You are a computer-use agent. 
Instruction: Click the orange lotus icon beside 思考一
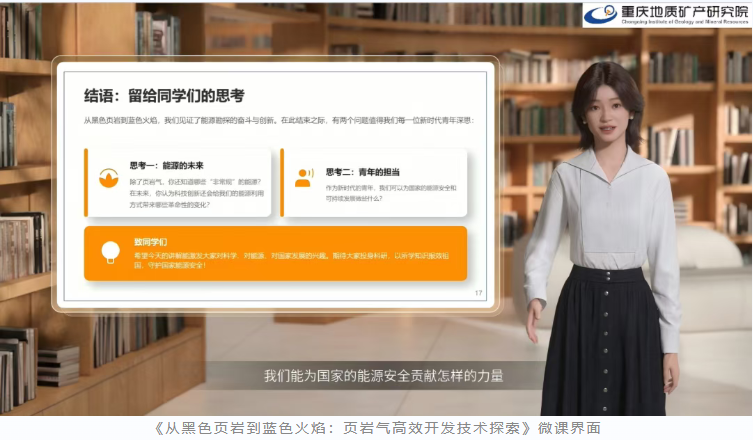pos(109,178)
